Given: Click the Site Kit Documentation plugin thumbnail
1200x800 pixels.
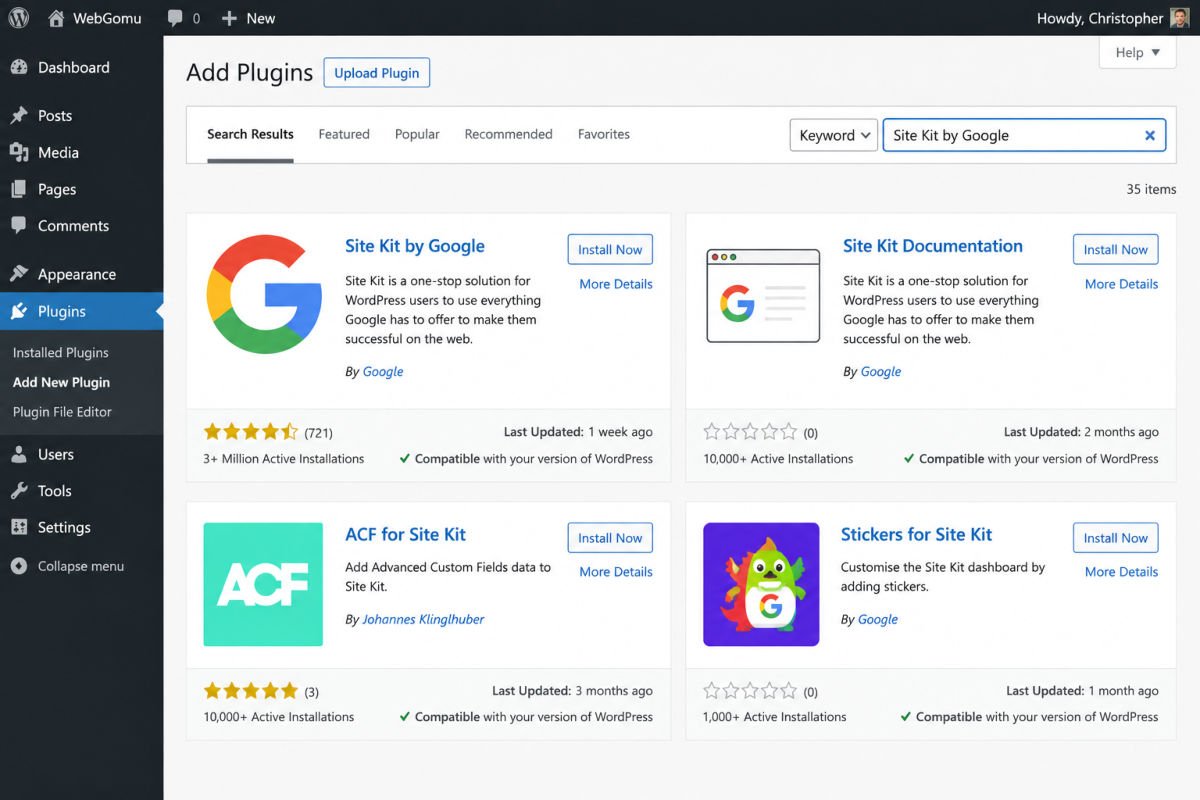Looking at the screenshot, I should [762, 296].
